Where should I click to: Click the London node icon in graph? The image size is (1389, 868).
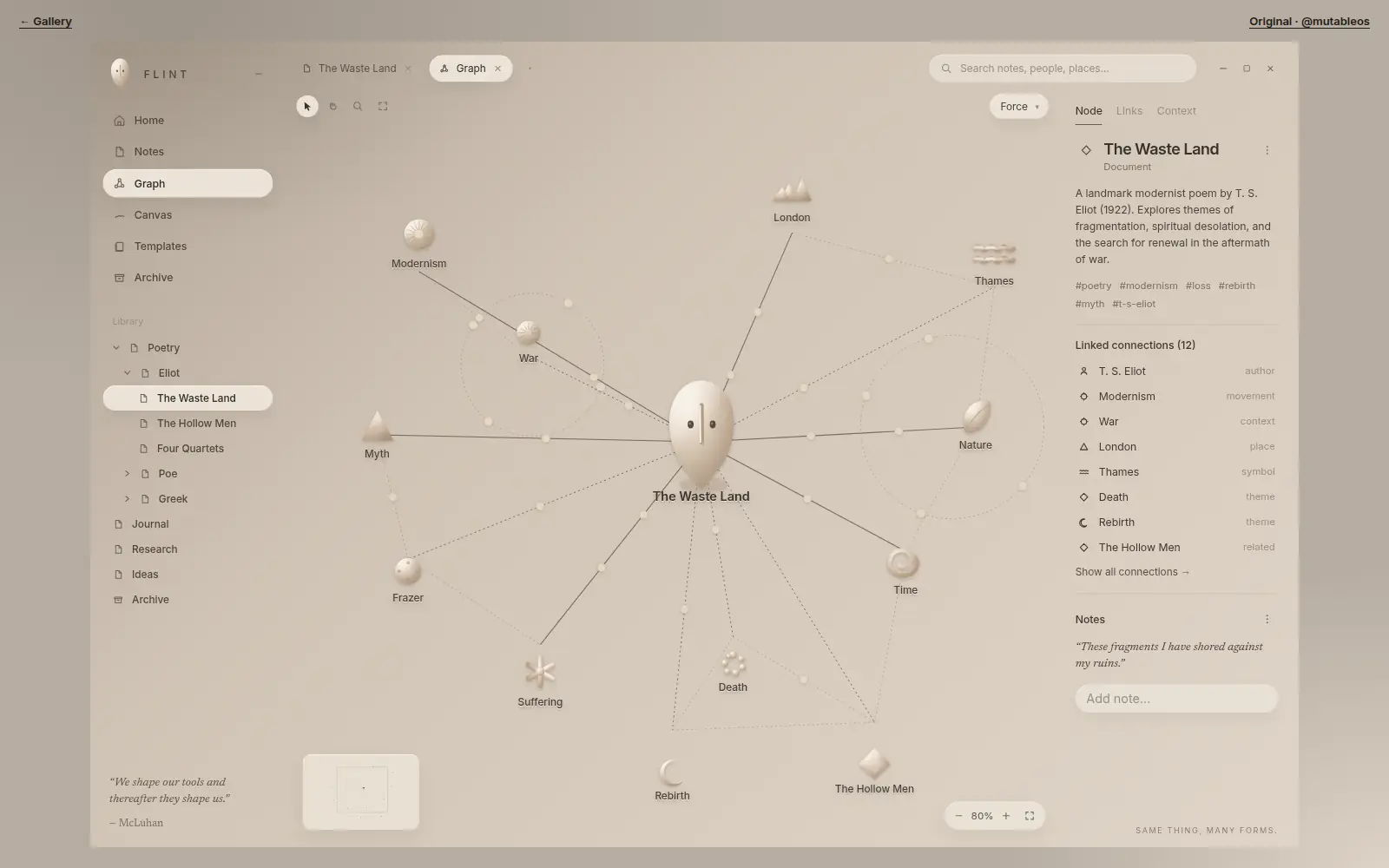click(x=792, y=191)
